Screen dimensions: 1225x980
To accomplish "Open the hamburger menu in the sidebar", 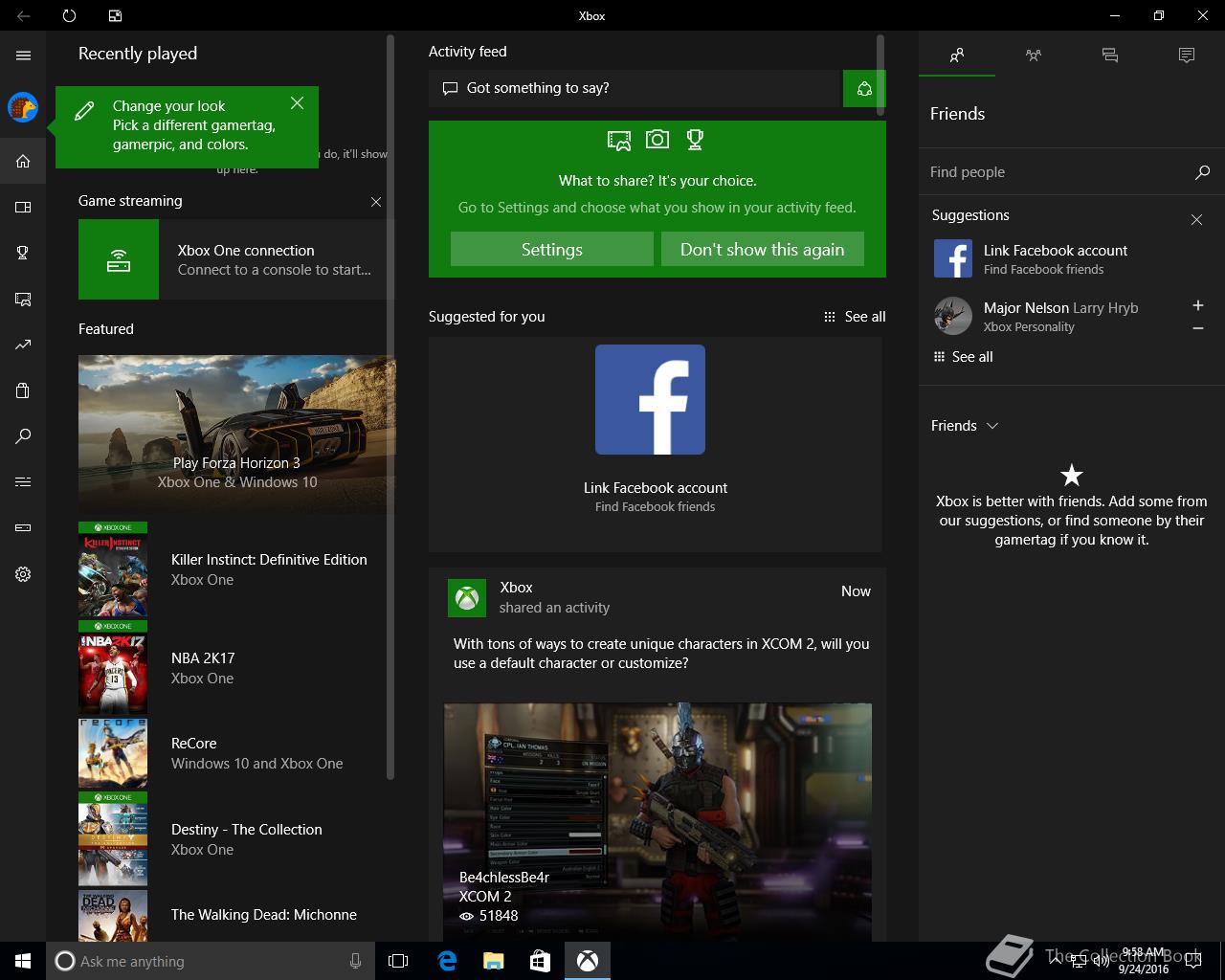I will (x=23, y=55).
